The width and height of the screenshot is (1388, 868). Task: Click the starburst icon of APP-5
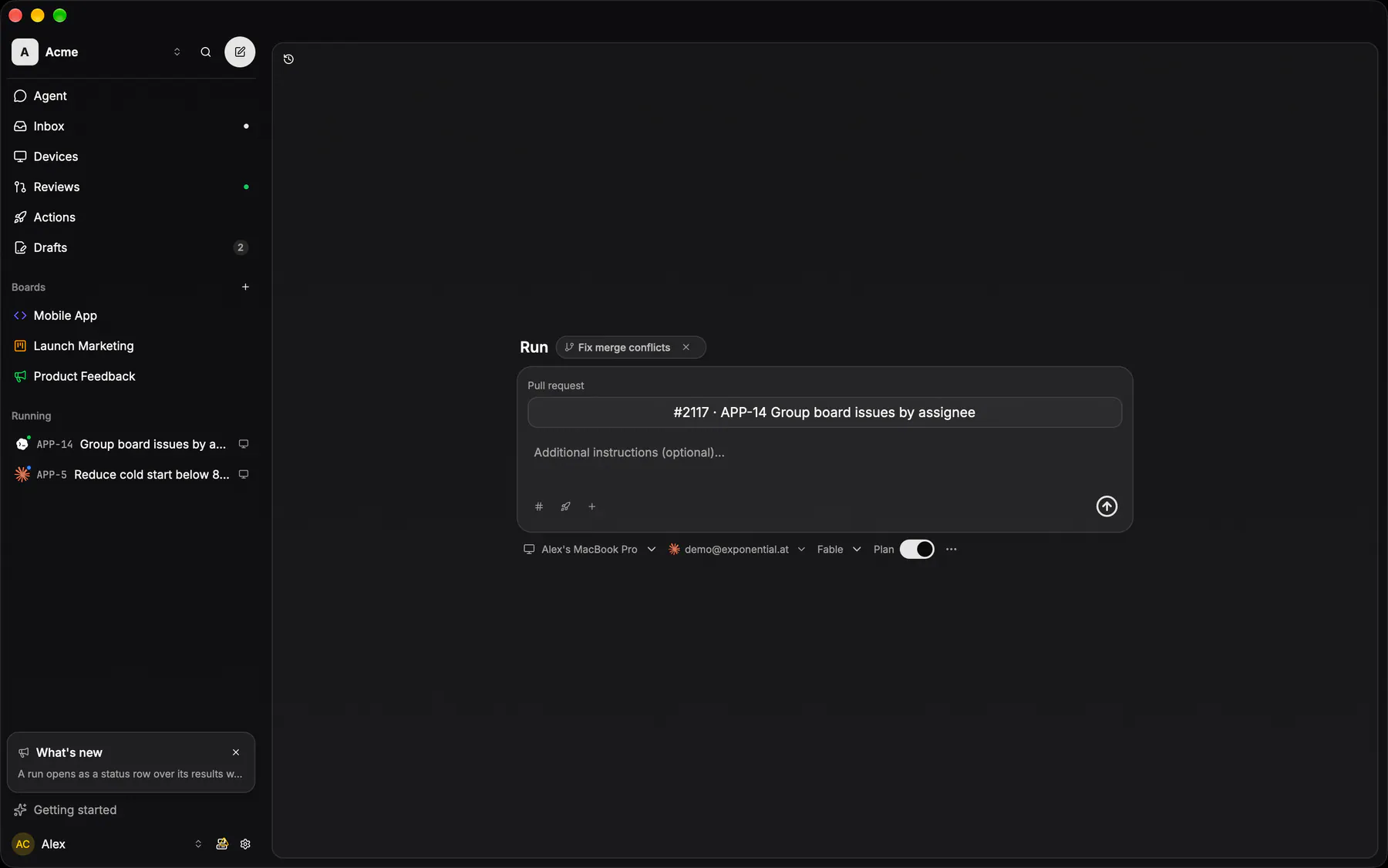(22, 475)
